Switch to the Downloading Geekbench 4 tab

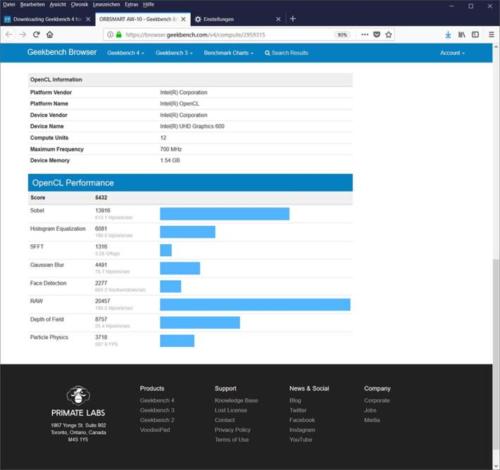47,19
